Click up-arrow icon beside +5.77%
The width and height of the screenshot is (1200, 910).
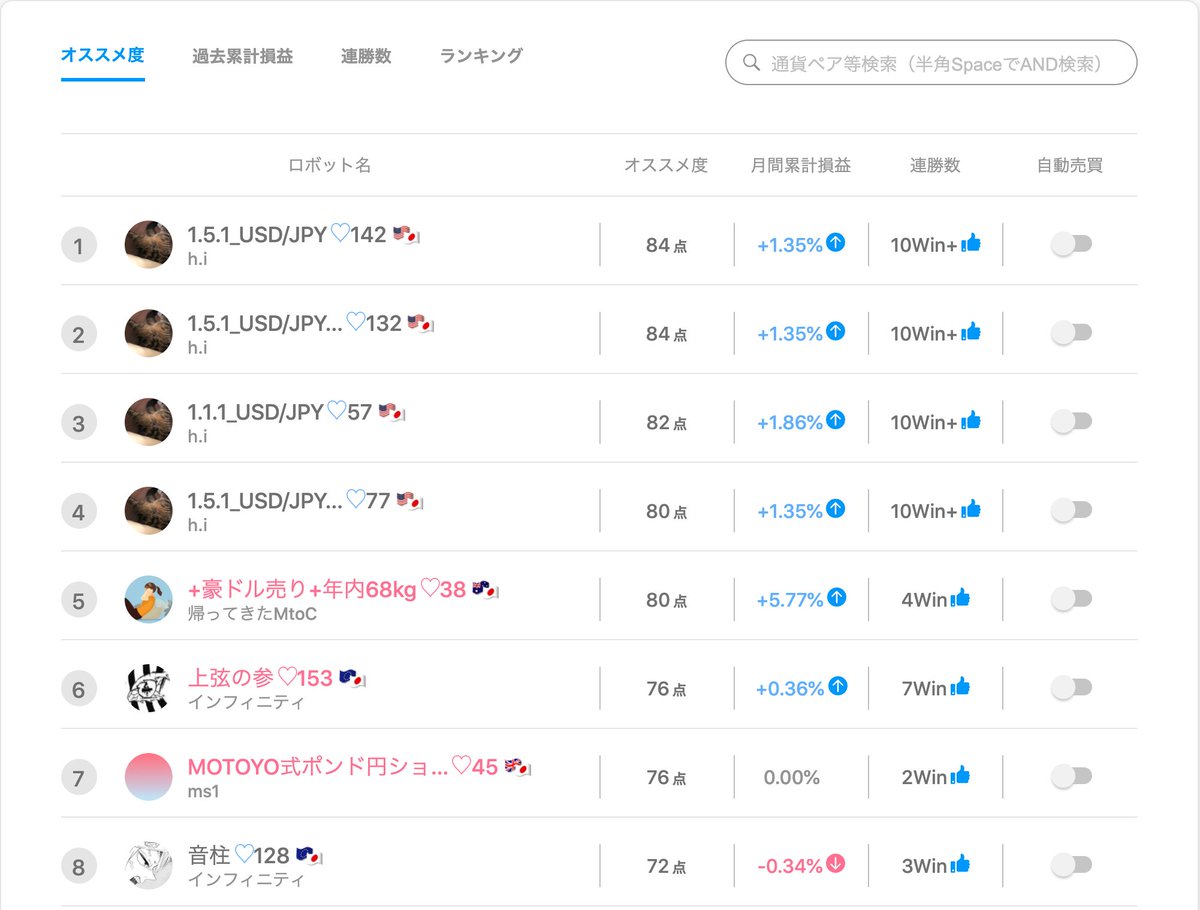tap(837, 598)
